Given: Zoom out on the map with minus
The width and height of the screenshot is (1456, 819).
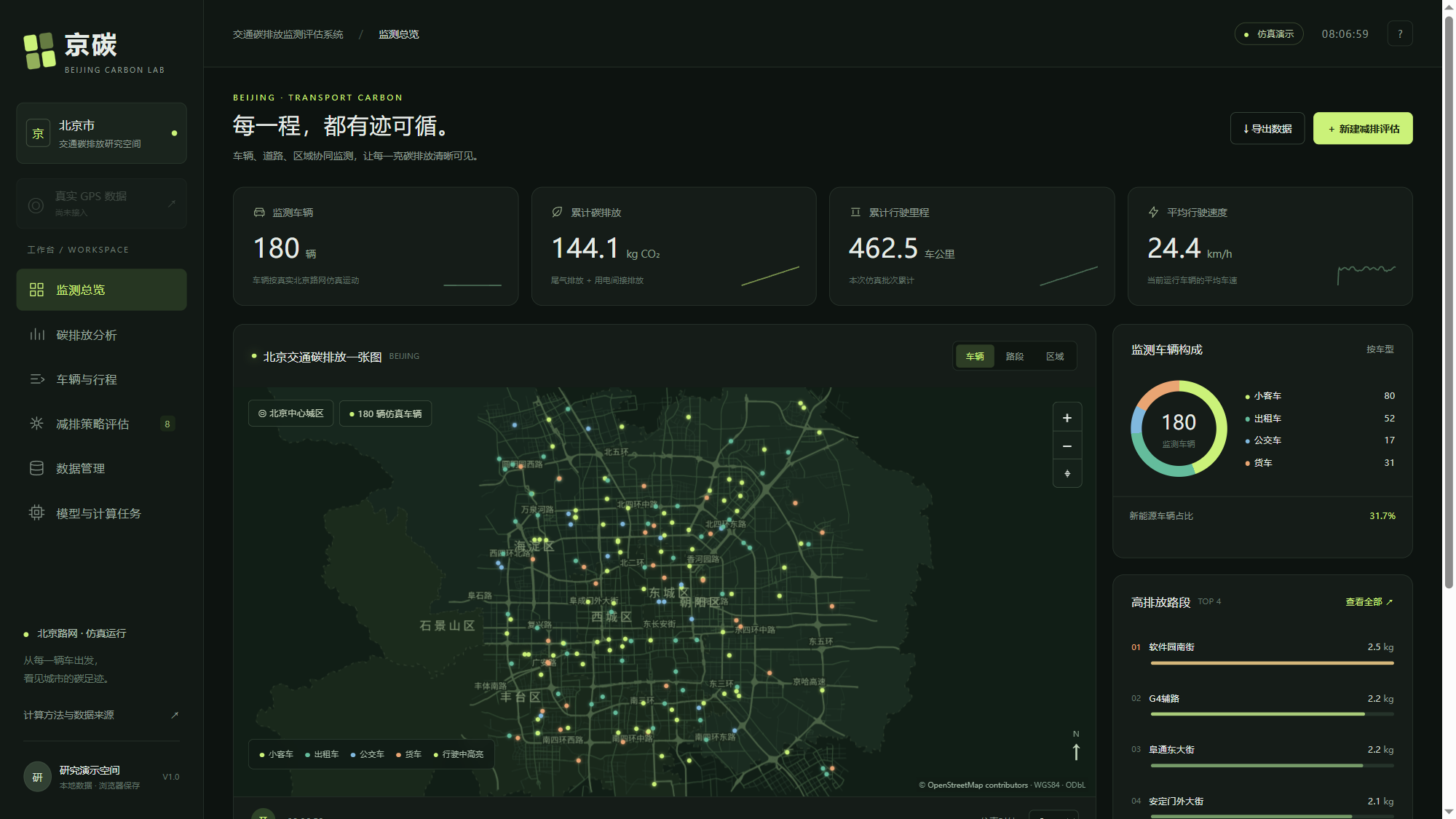Looking at the screenshot, I should tap(1067, 446).
